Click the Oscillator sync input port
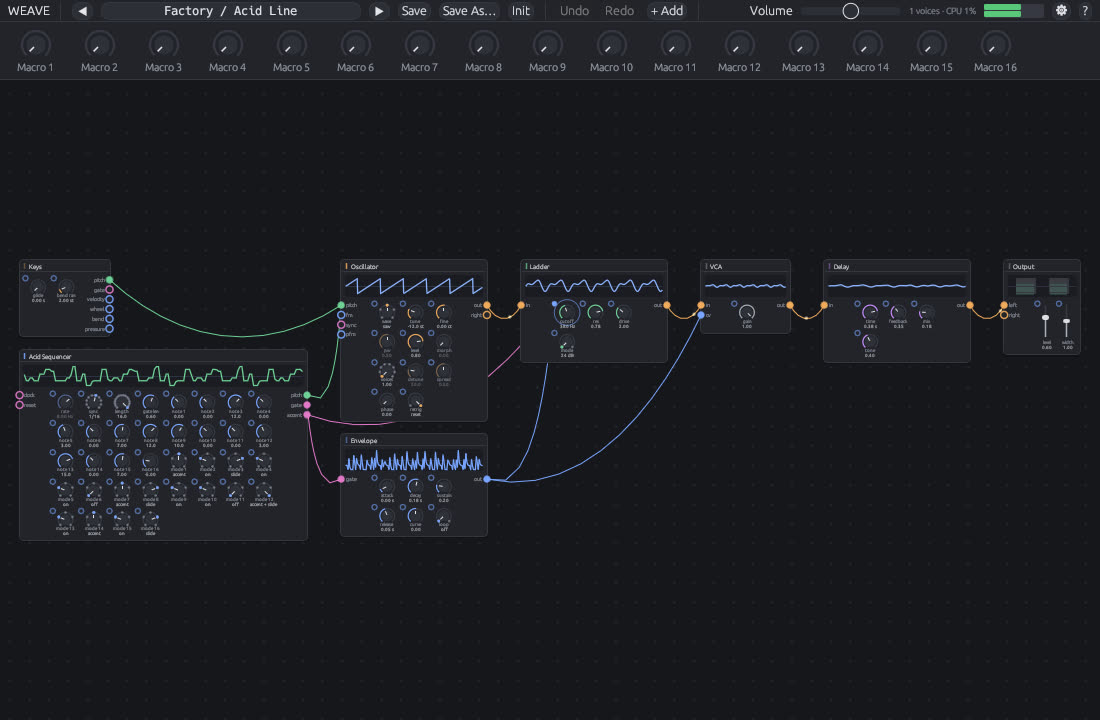This screenshot has width=1100, height=720. 341,325
